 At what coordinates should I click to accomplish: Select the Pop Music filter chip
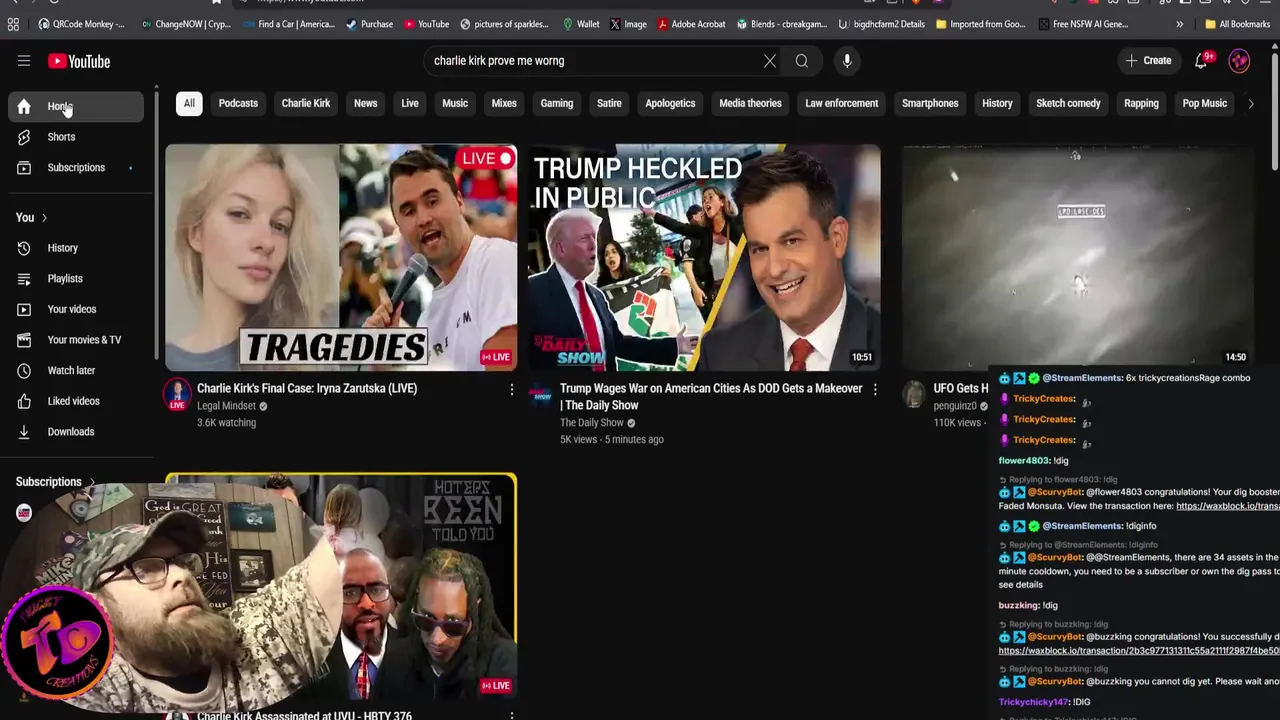[x=1205, y=103]
